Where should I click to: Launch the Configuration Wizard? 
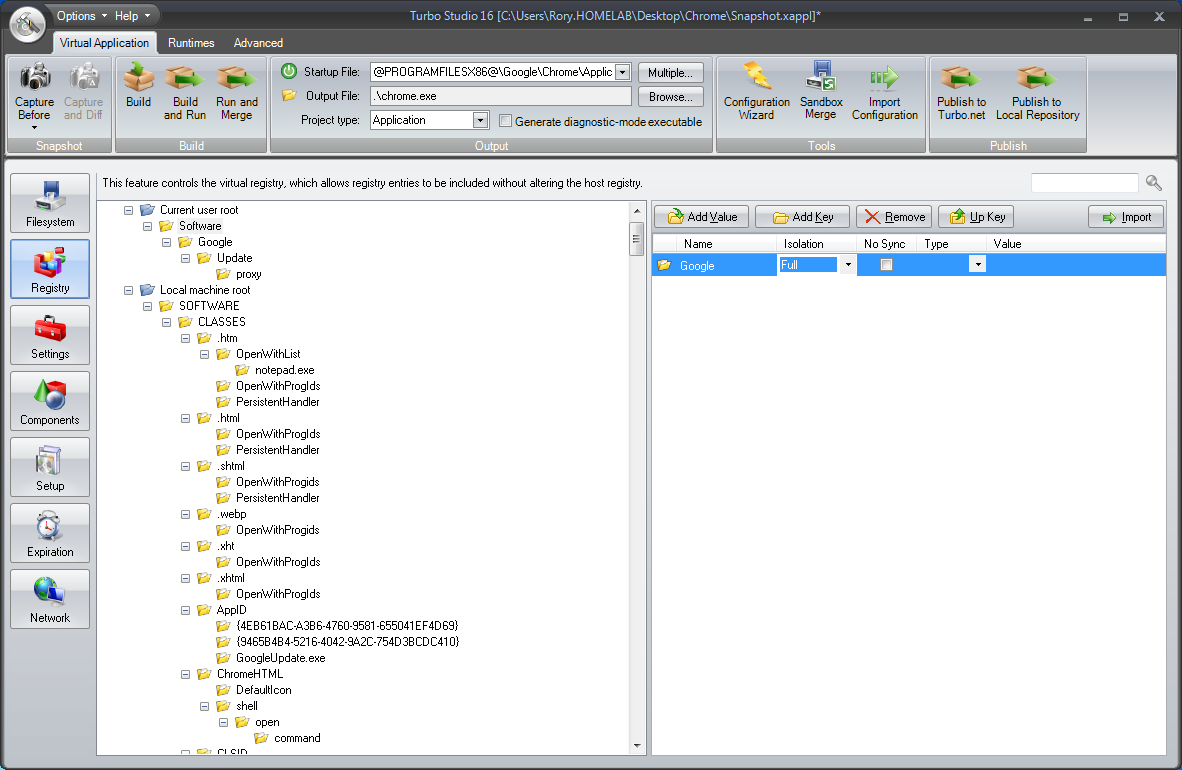coord(756,93)
